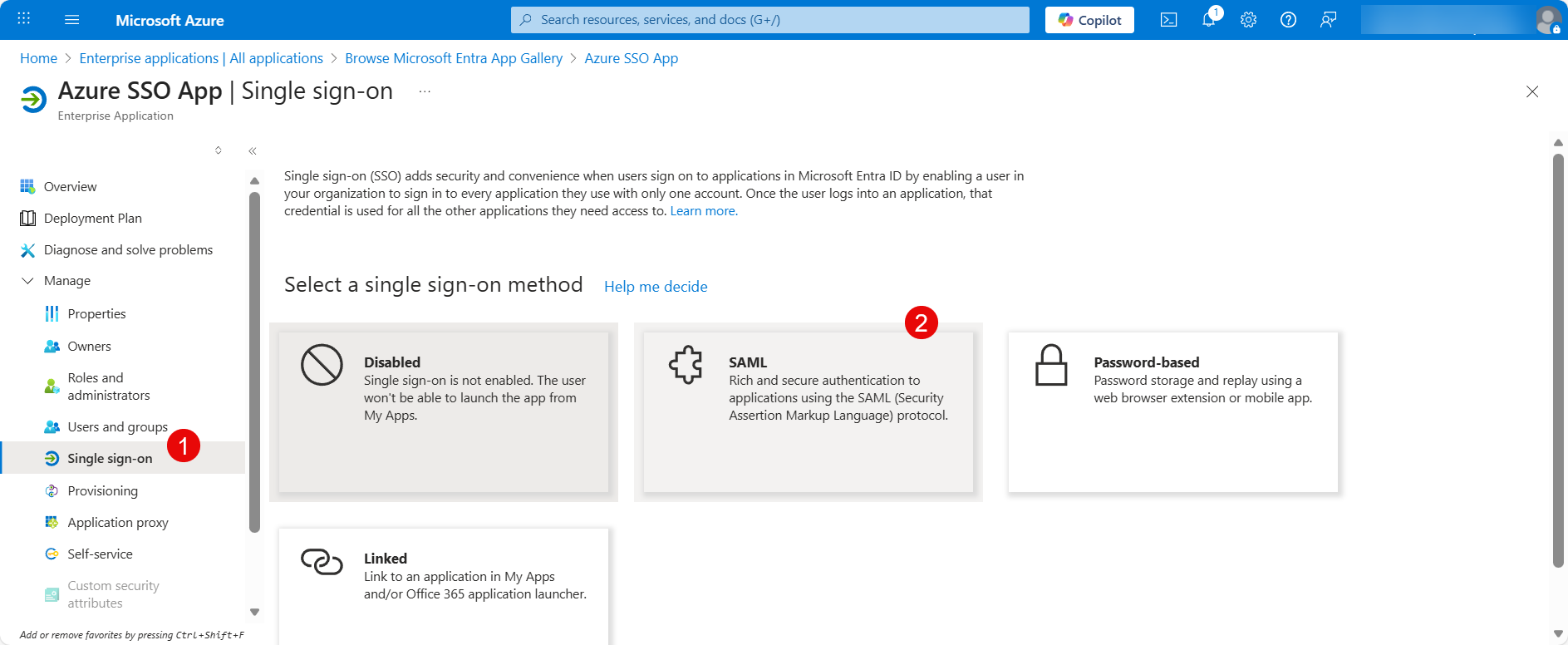Open Enterprise applications | All applications breadcrumb
The height and width of the screenshot is (645, 1568).
pyautogui.click(x=201, y=58)
